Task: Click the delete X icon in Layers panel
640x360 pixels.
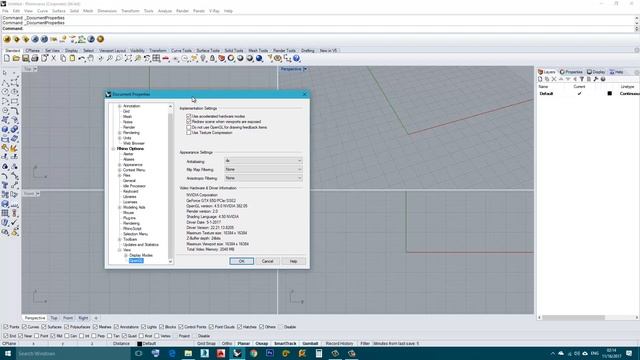Action: pos(554,79)
